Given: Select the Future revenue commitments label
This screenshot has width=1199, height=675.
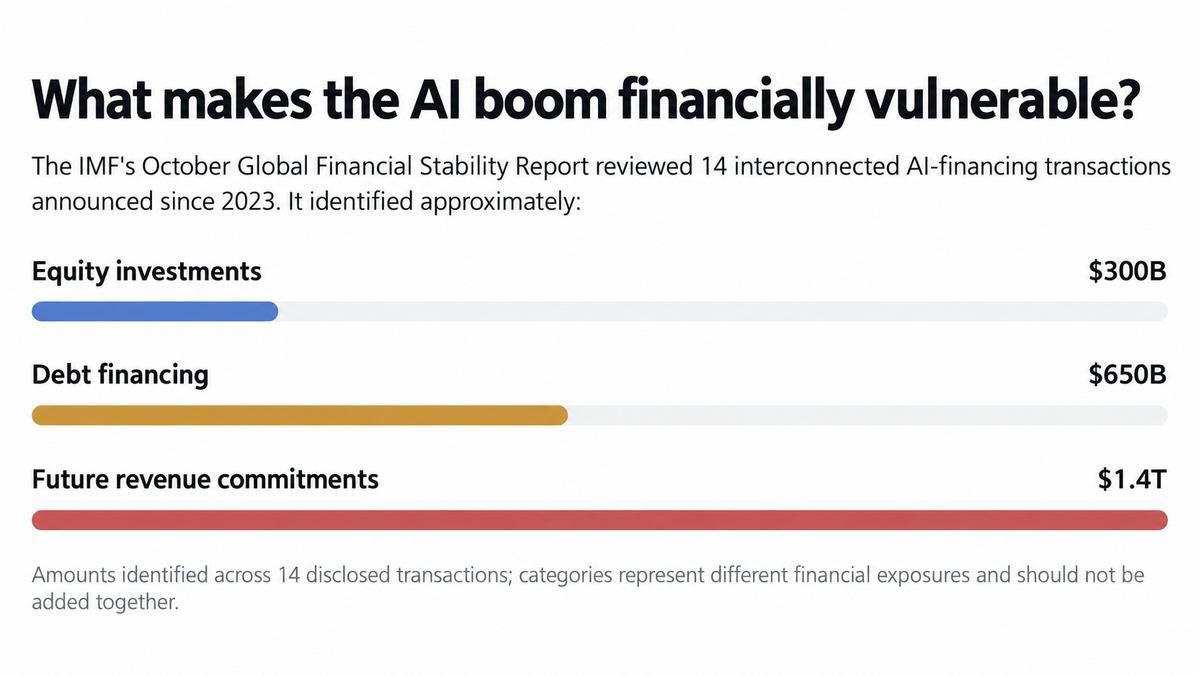Looking at the screenshot, I should click(205, 479).
